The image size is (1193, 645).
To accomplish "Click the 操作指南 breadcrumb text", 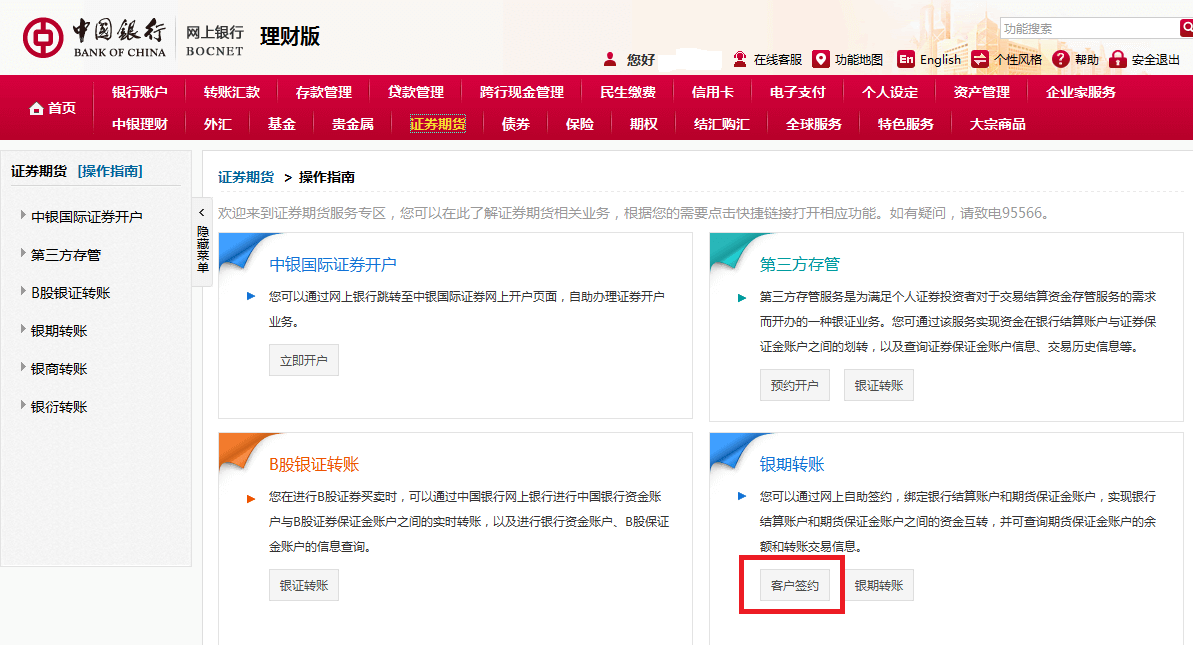I will (x=326, y=177).
